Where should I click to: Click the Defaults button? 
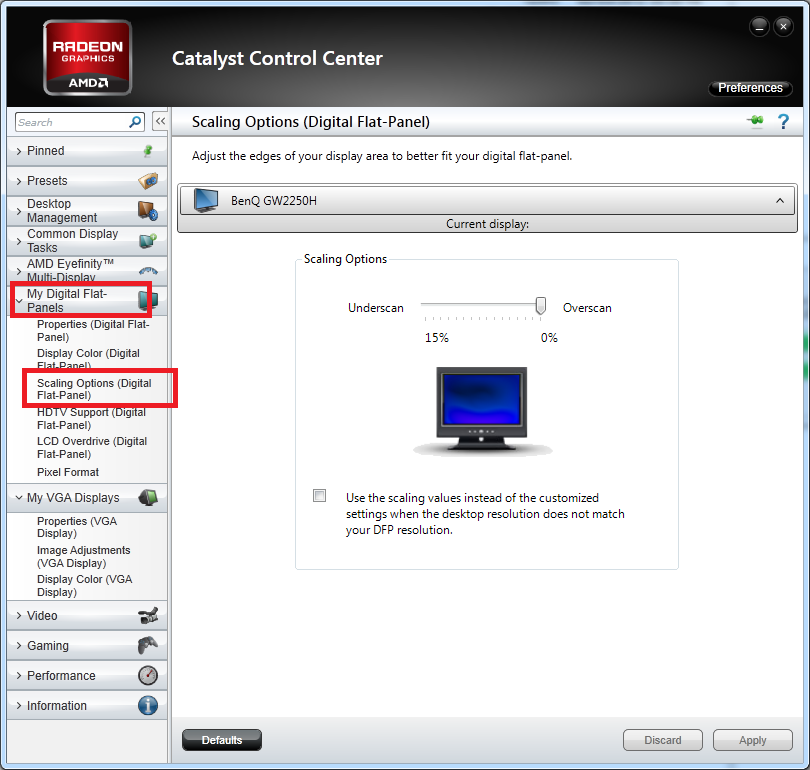point(222,740)
